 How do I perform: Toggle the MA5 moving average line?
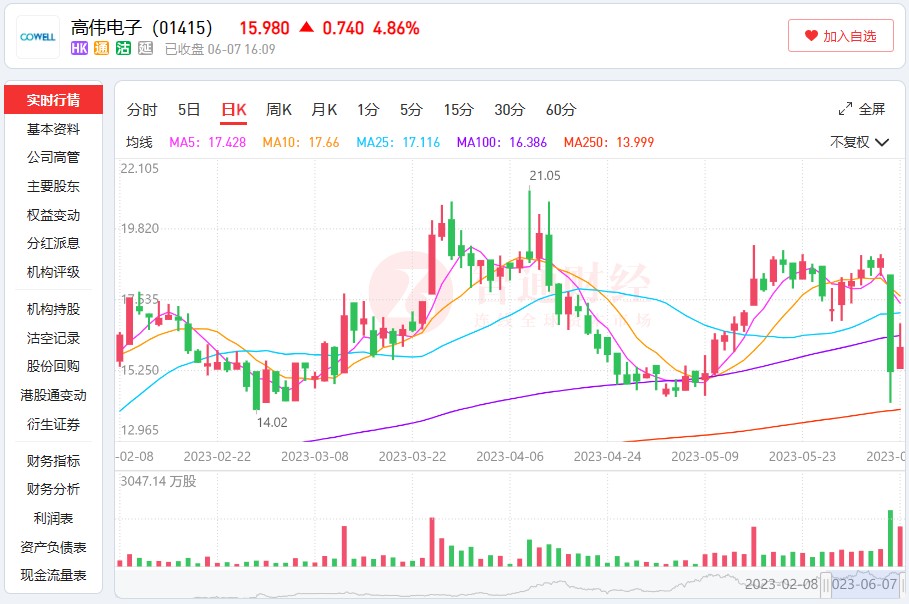(207, 142)
